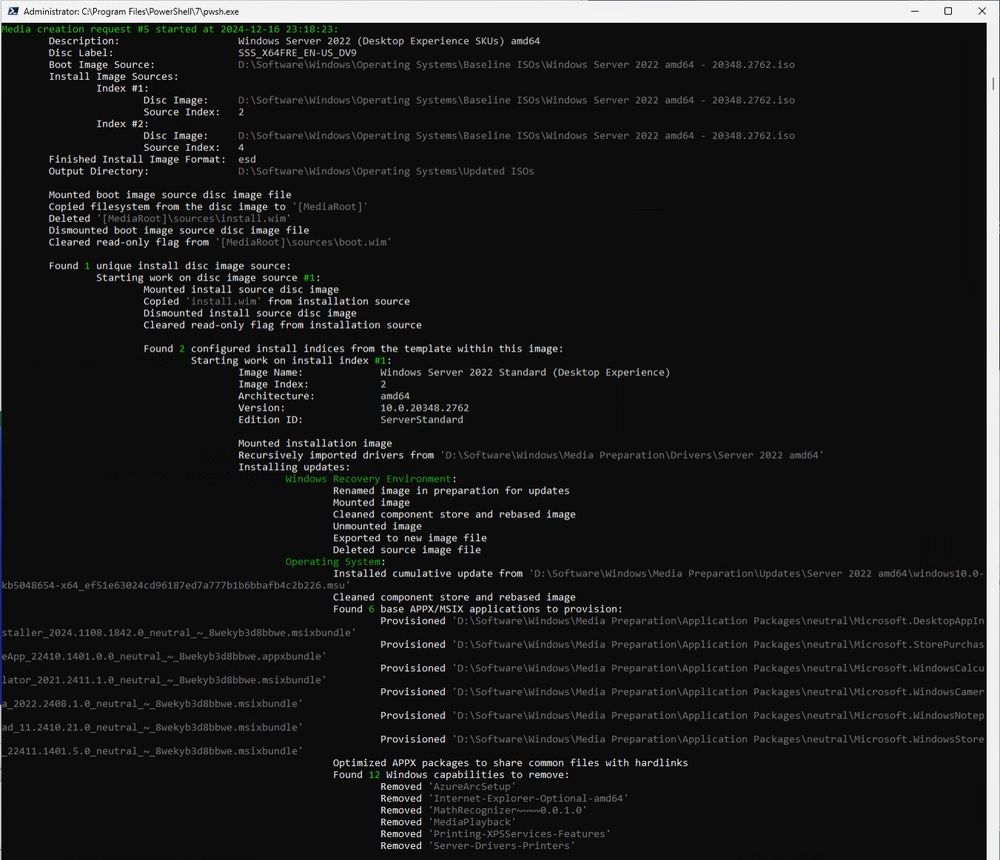The height and width of the screenshot is (860, 1000).
Task: Click the "Removed 'AzureArcSetup'" line
Action: pos(448,787)
